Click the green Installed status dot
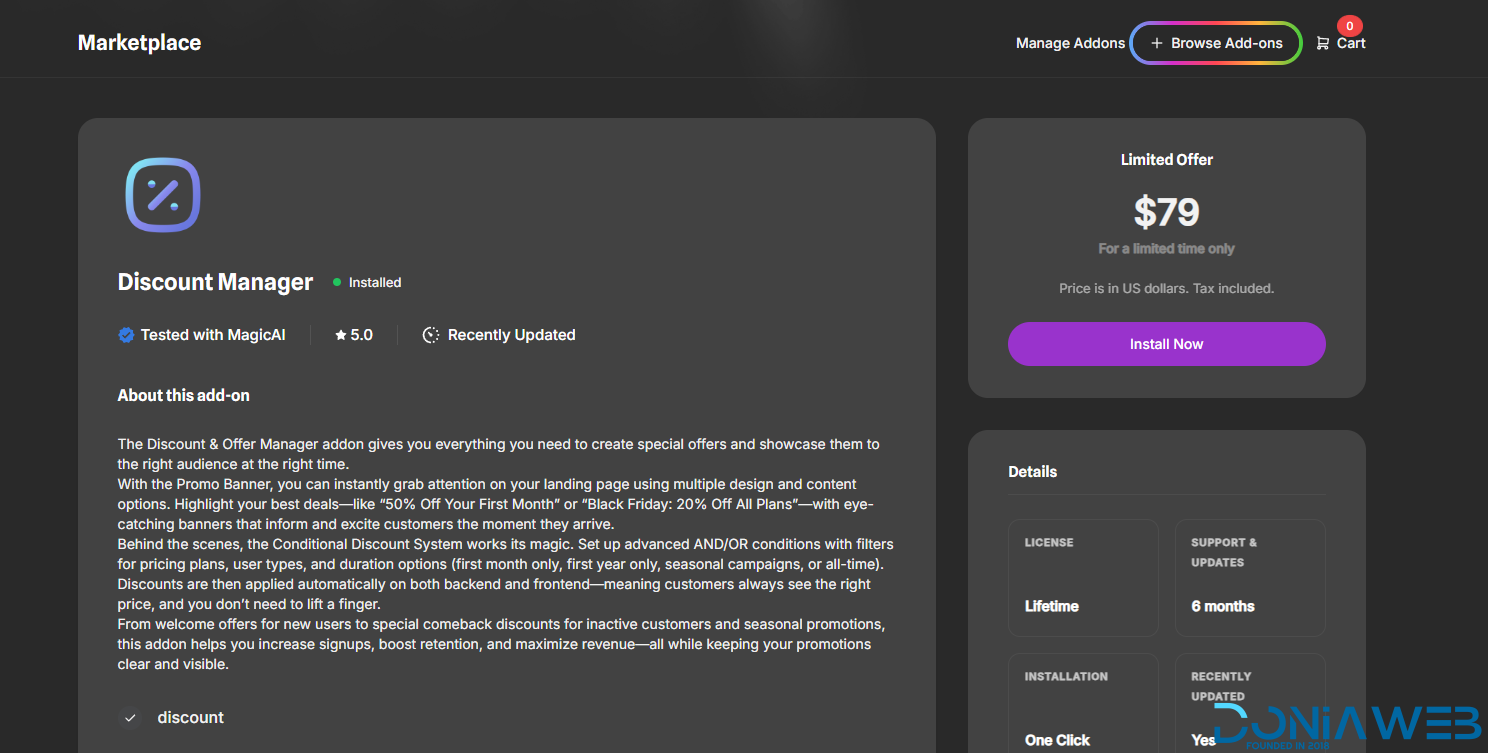 click(x=337, y=283)
